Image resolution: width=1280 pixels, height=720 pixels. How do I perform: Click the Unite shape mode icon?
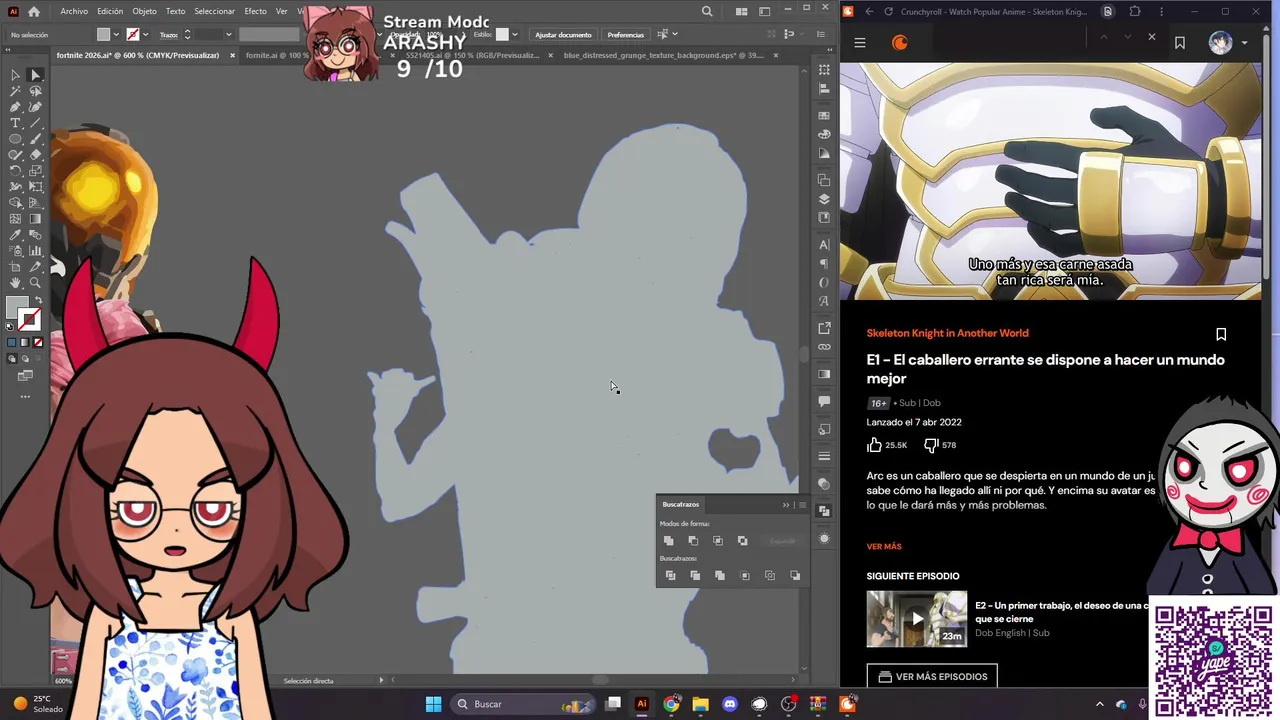(x=669, y=541)
